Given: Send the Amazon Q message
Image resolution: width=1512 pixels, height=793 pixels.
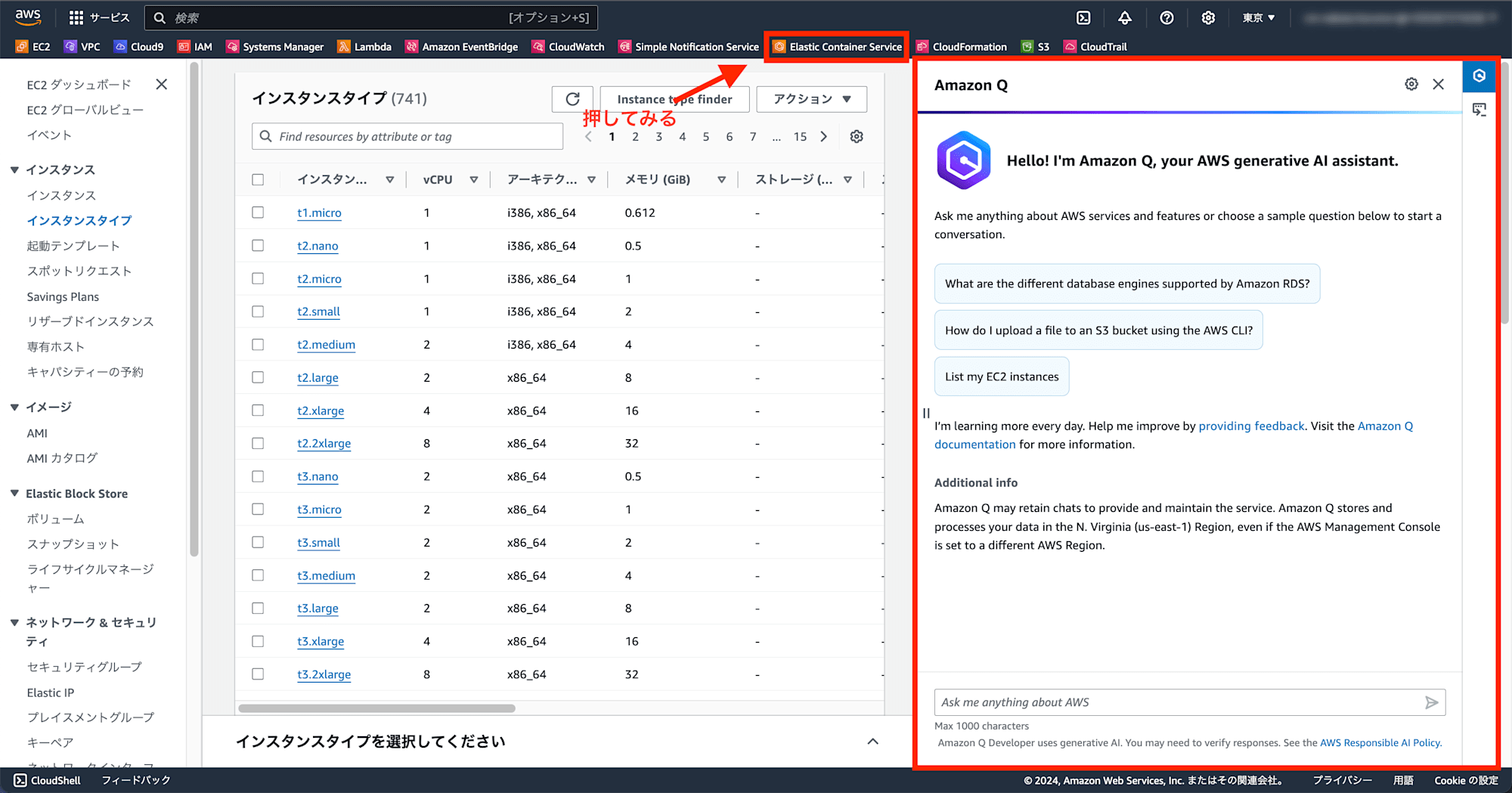Looking at the screenshot, I should [1431, 702].
